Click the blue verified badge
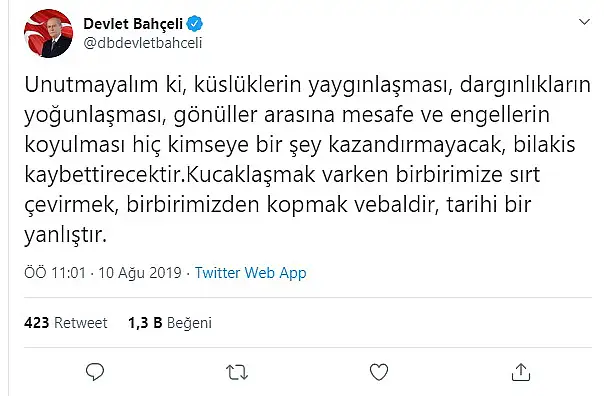The image size is (604, 396). (x=195, y=24)
